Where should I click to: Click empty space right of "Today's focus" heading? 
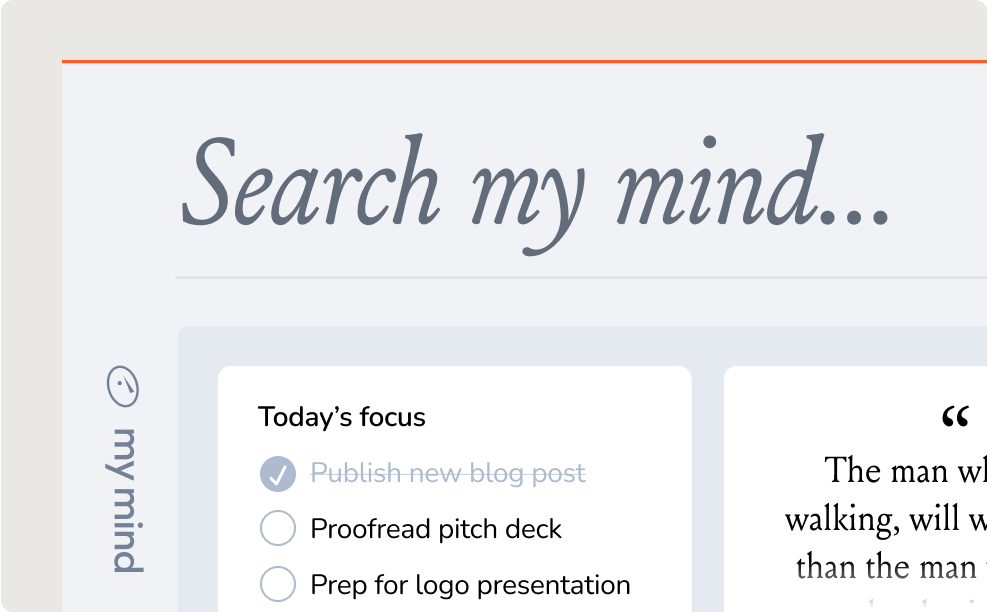560,417
